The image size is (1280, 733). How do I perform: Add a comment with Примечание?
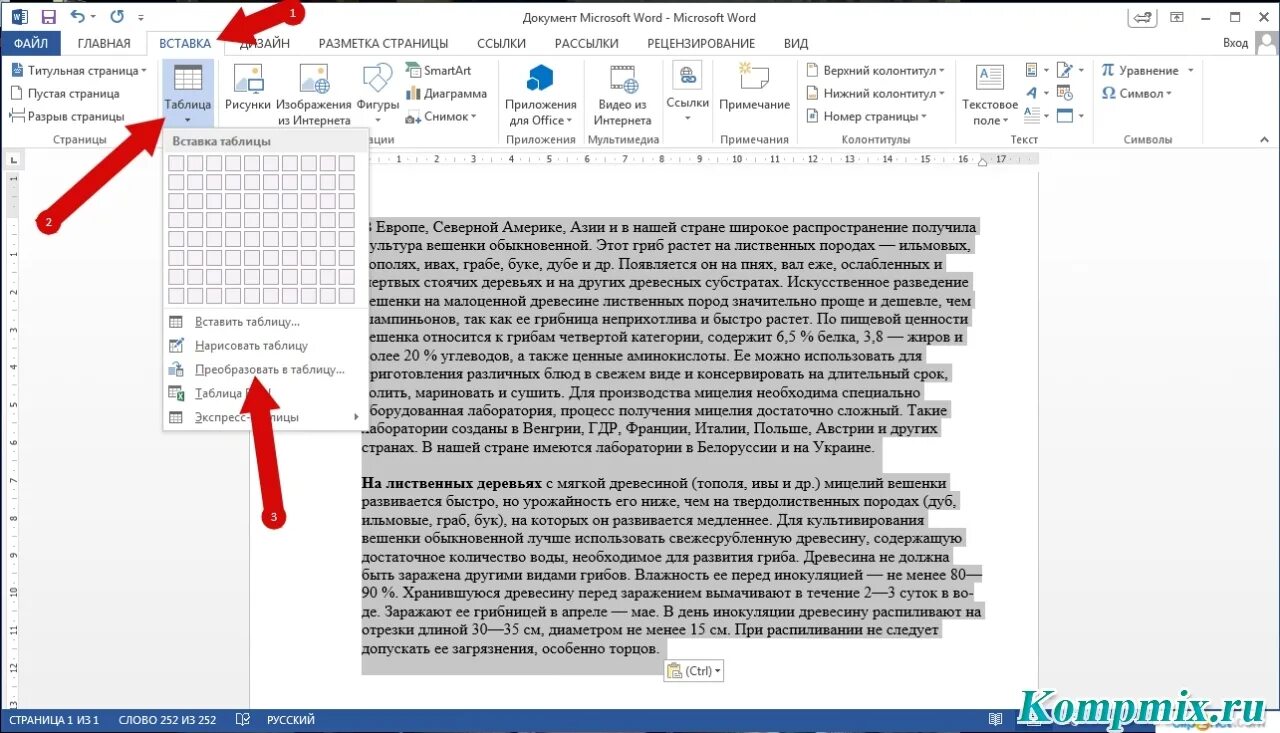754,88
